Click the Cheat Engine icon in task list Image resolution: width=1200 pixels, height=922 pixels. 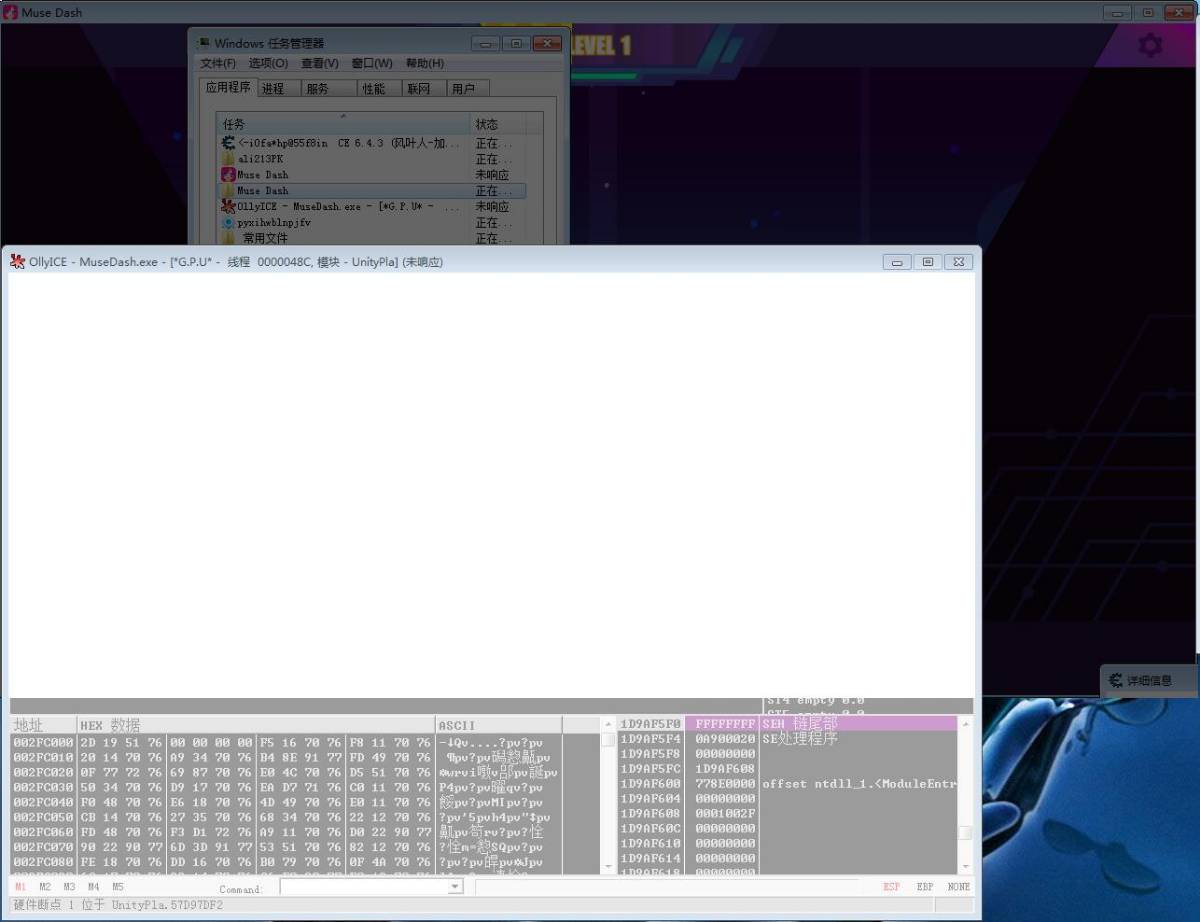pyautogui.click(x=228, y=143)
